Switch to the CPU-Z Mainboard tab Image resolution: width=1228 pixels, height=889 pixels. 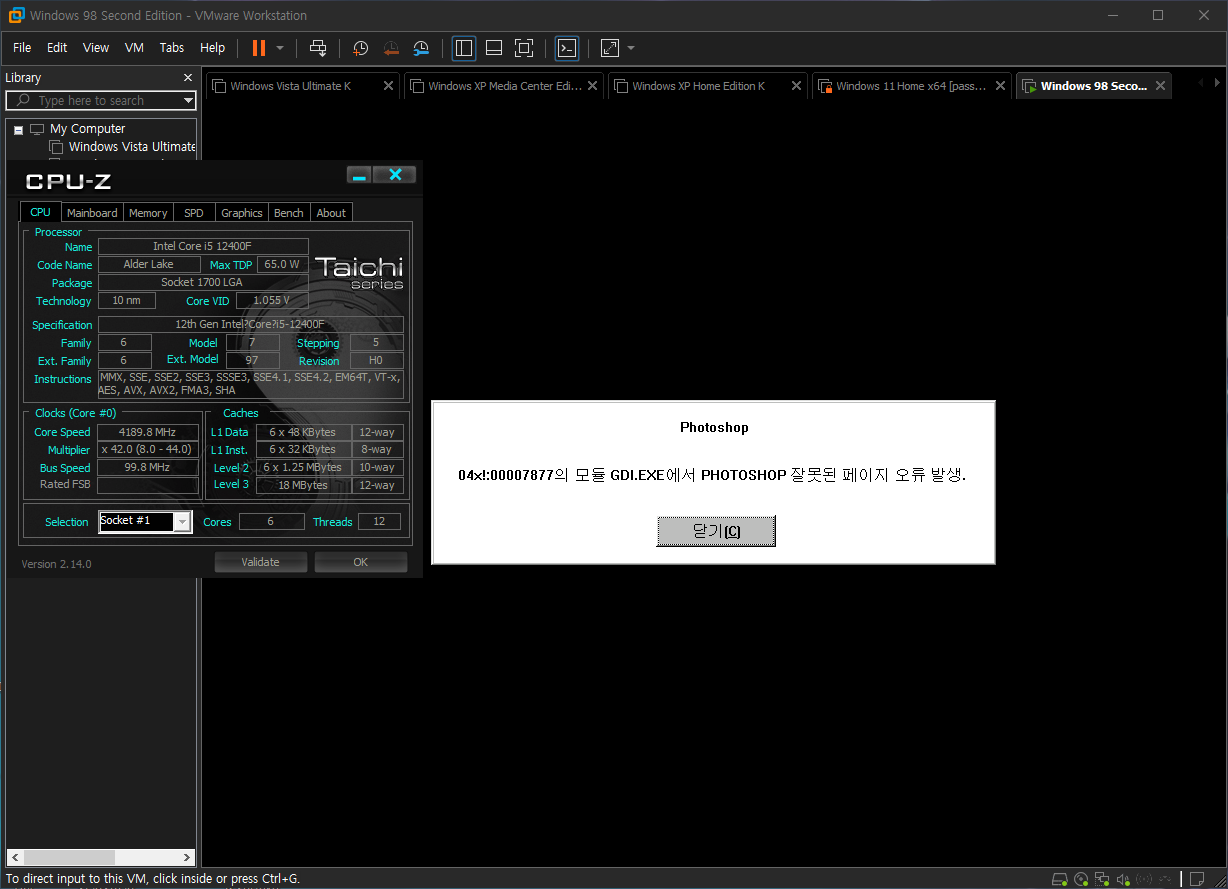(92, 213)
